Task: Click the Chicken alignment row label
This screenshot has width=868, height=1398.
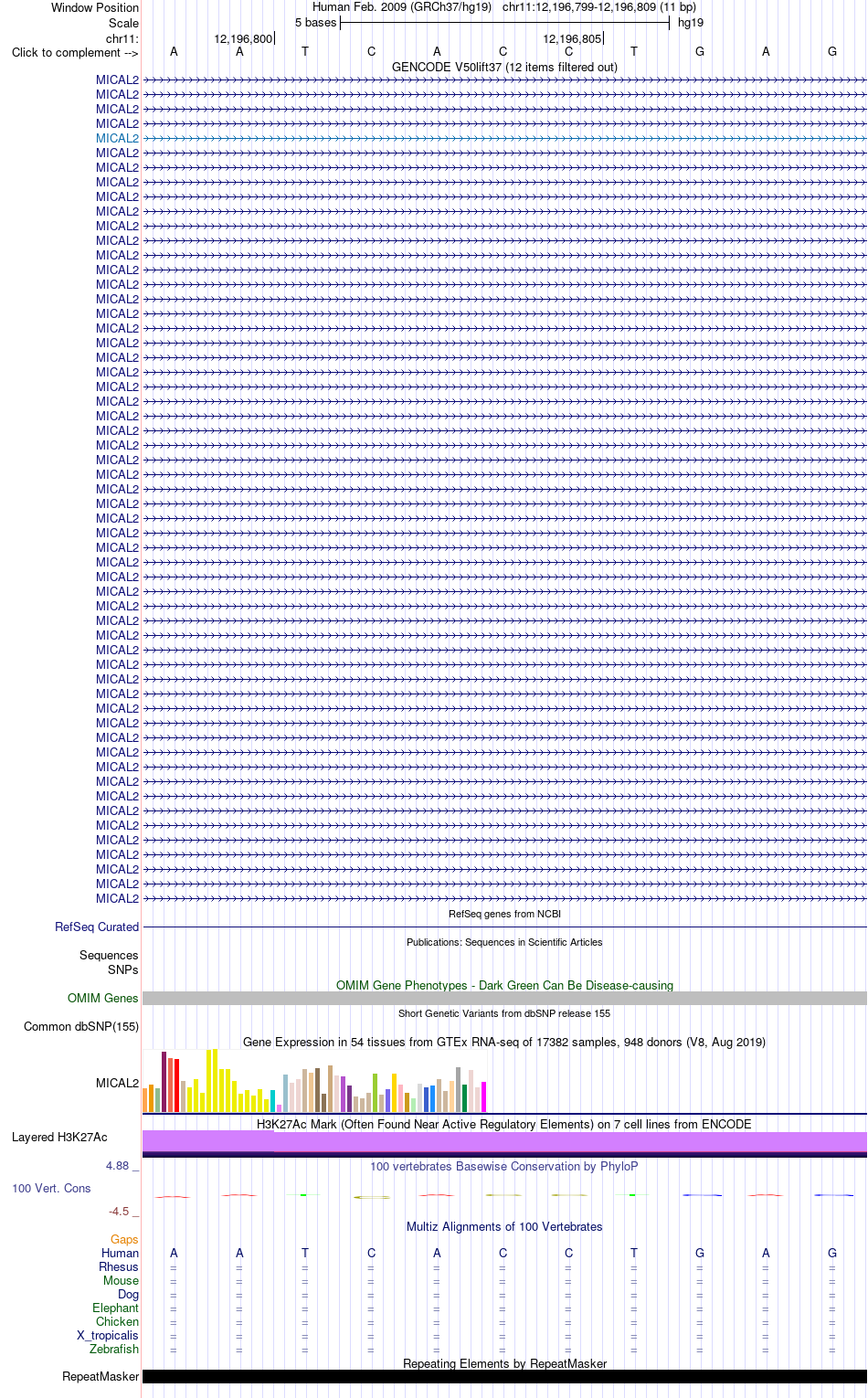Action: pyautogui.click(x=117, y=1321)
